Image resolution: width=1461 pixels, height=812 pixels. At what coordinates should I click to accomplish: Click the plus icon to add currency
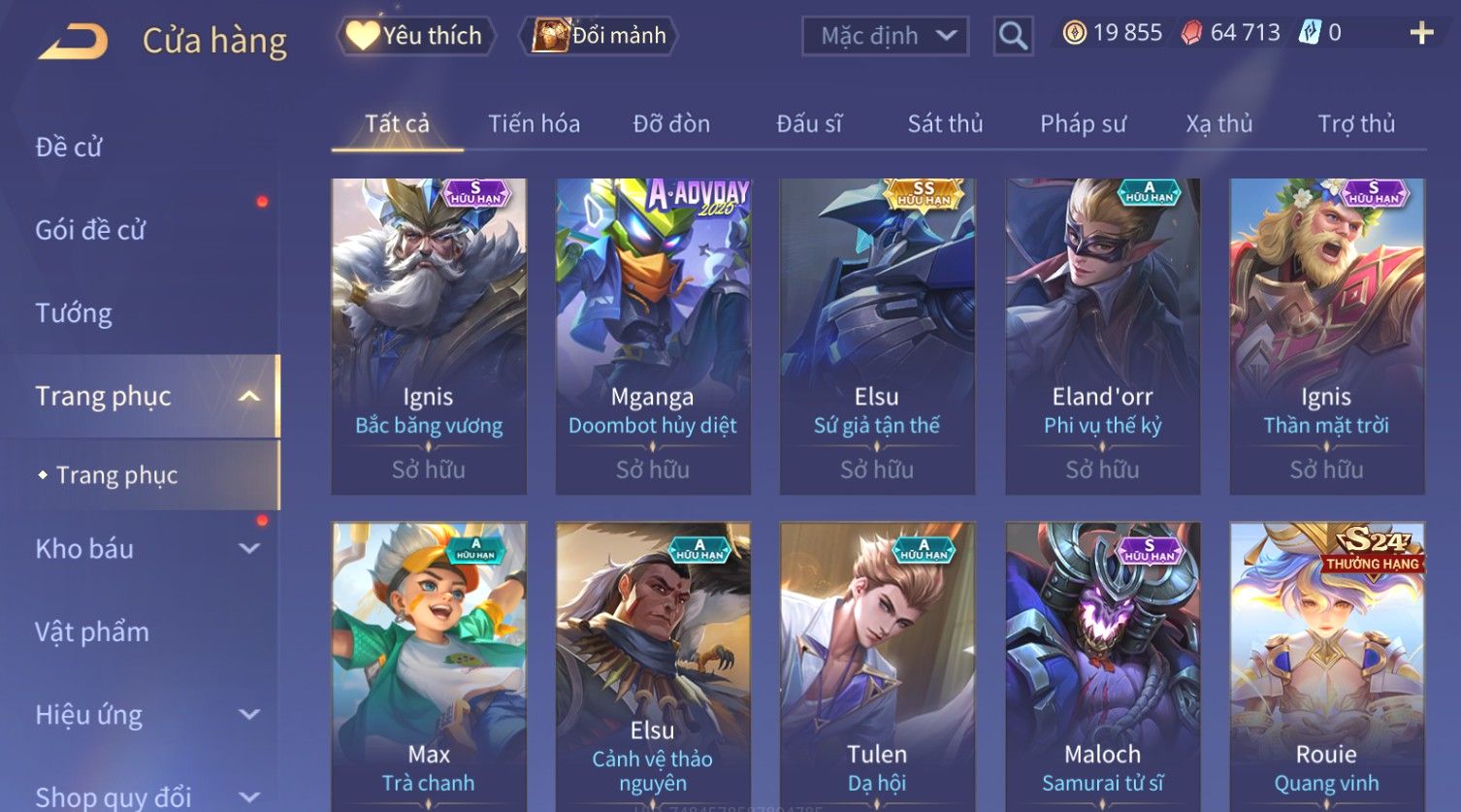pyautogui.click(x=1421, y=33)
